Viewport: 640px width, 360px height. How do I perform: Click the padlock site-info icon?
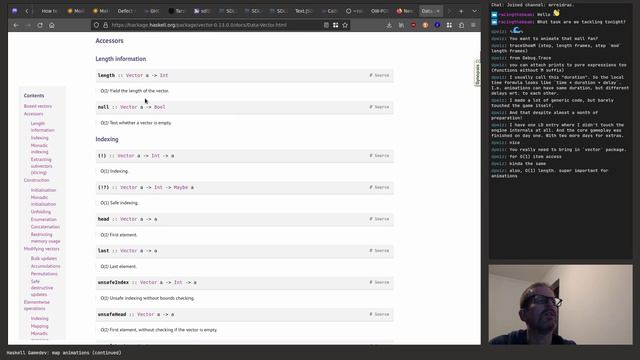(105, 25)
